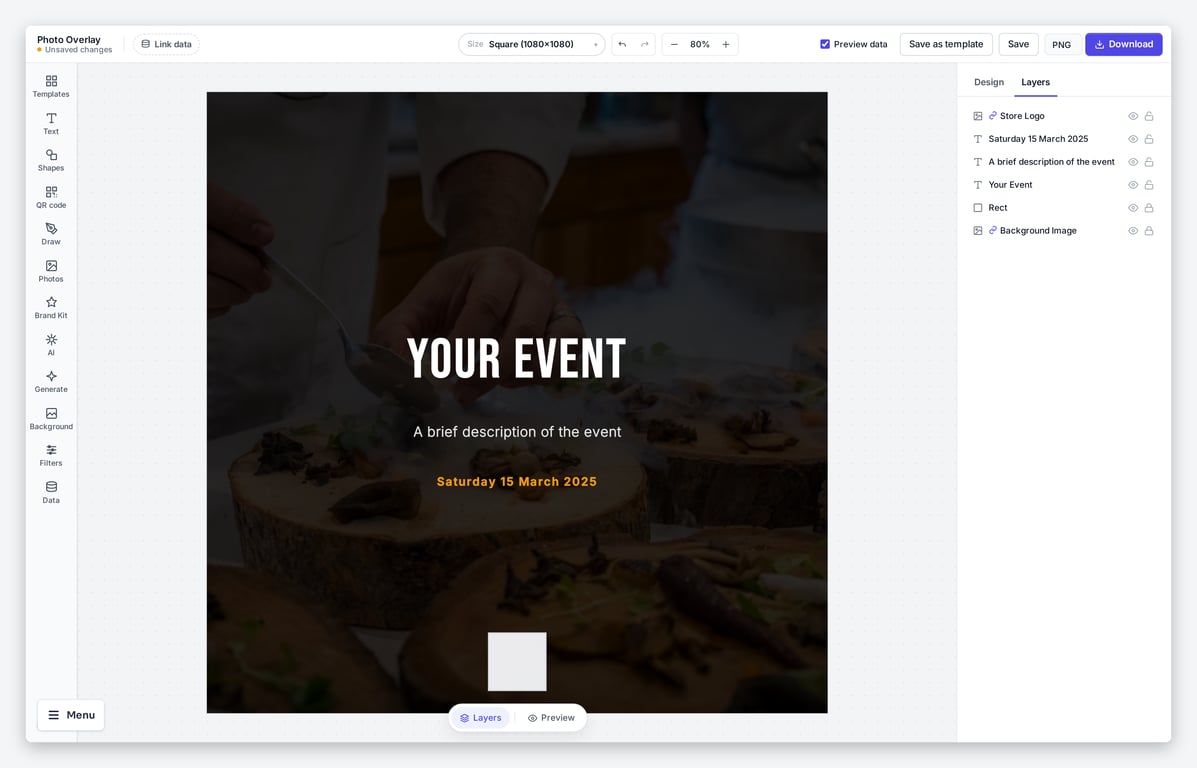Hide the Store Logo layer
Screen dimensions: 1197x768
coord(1133,116)
